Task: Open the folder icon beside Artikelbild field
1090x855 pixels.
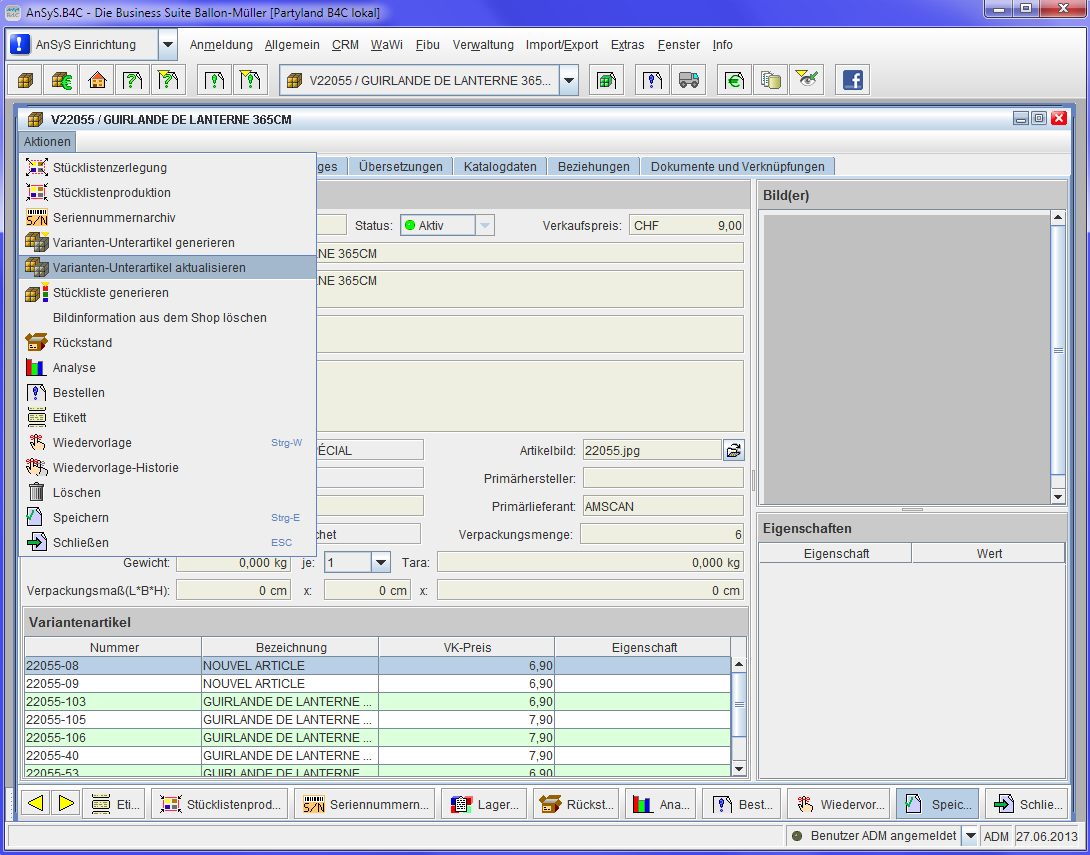Action: click(734, 450)
